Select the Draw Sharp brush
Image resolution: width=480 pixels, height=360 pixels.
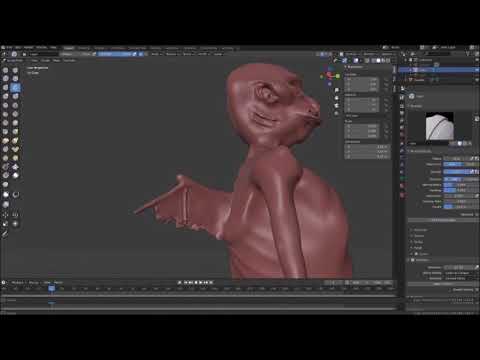(15, 70)
